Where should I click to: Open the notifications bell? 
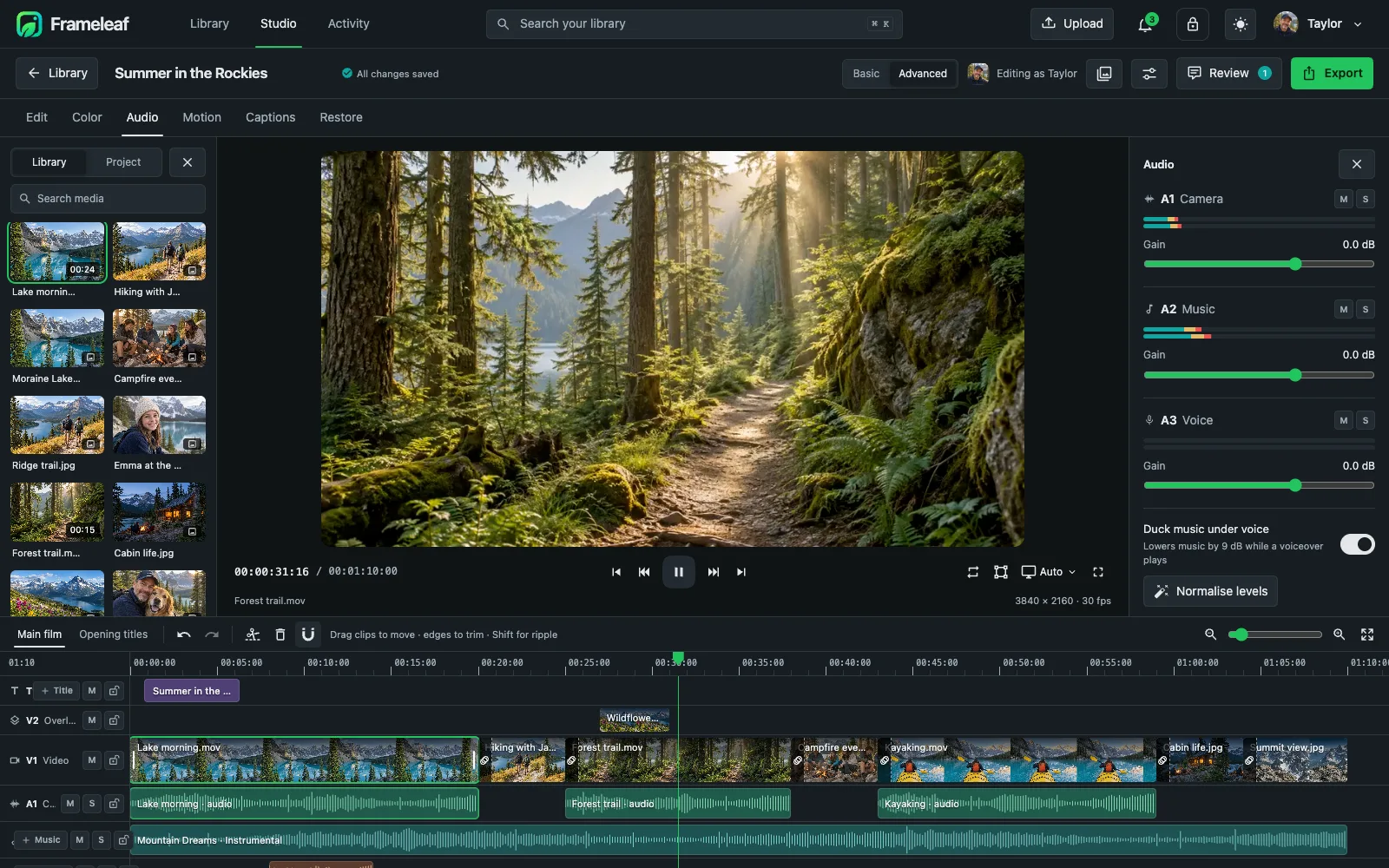1145,24
